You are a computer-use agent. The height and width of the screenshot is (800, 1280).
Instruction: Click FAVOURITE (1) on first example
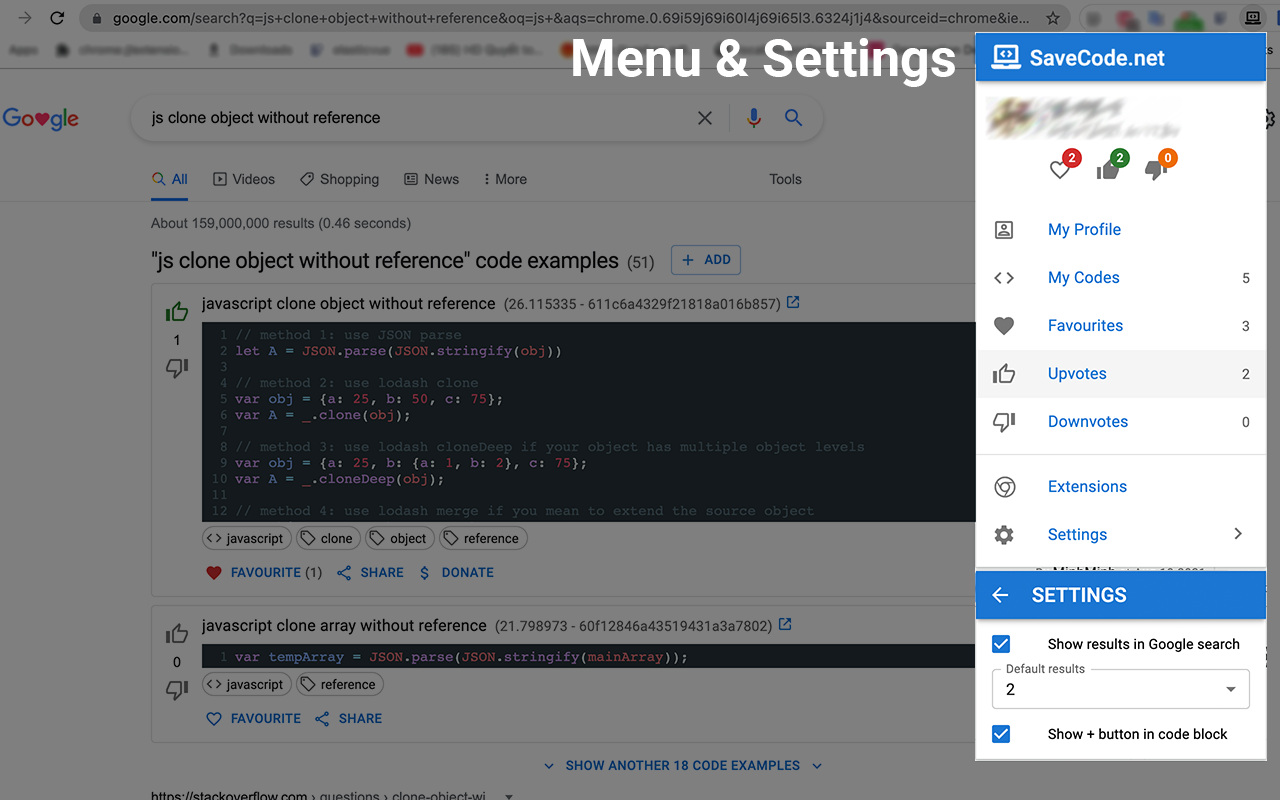tap(264, 573)
